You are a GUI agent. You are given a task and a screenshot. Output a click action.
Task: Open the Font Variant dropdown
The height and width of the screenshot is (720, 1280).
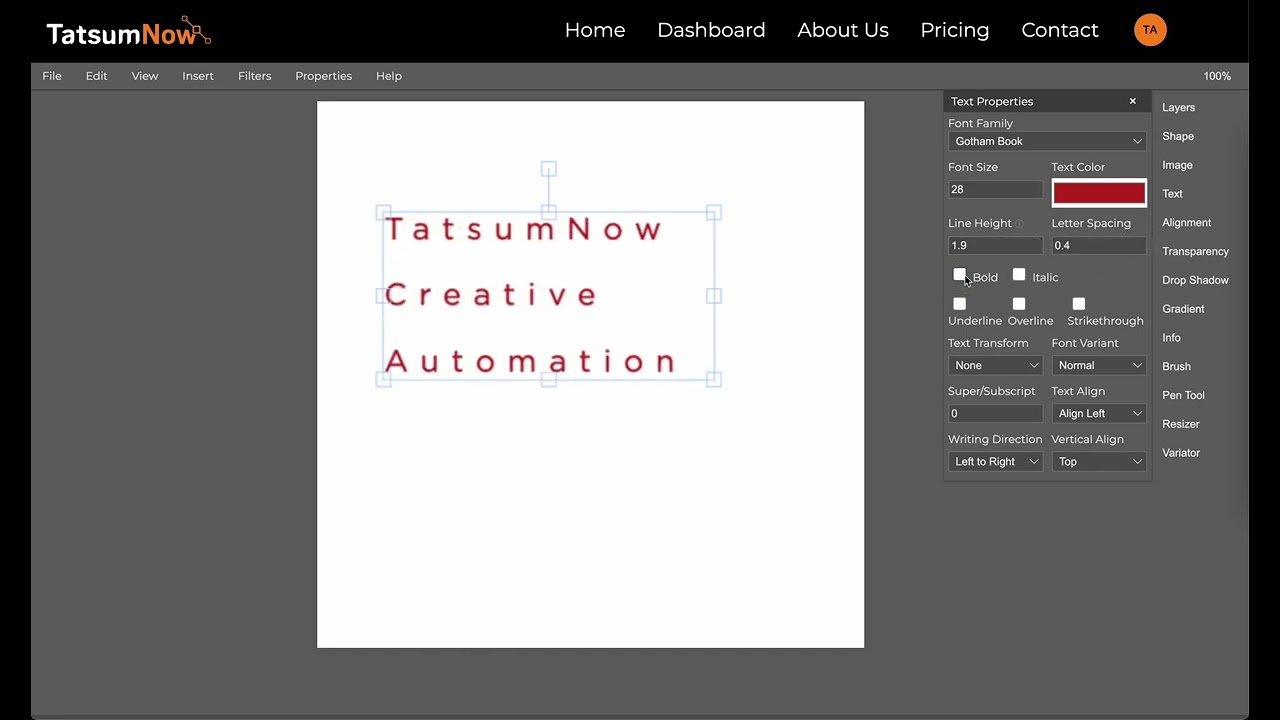tap(1099, 365)
